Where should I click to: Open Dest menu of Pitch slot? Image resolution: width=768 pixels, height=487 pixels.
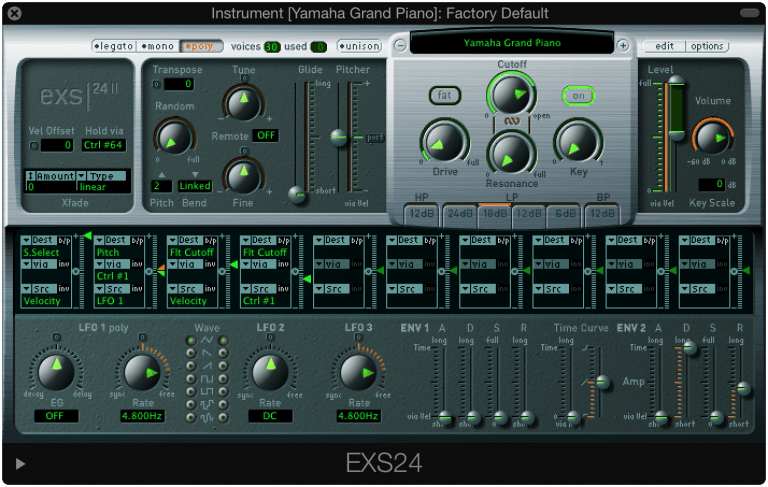coord(112,240)
